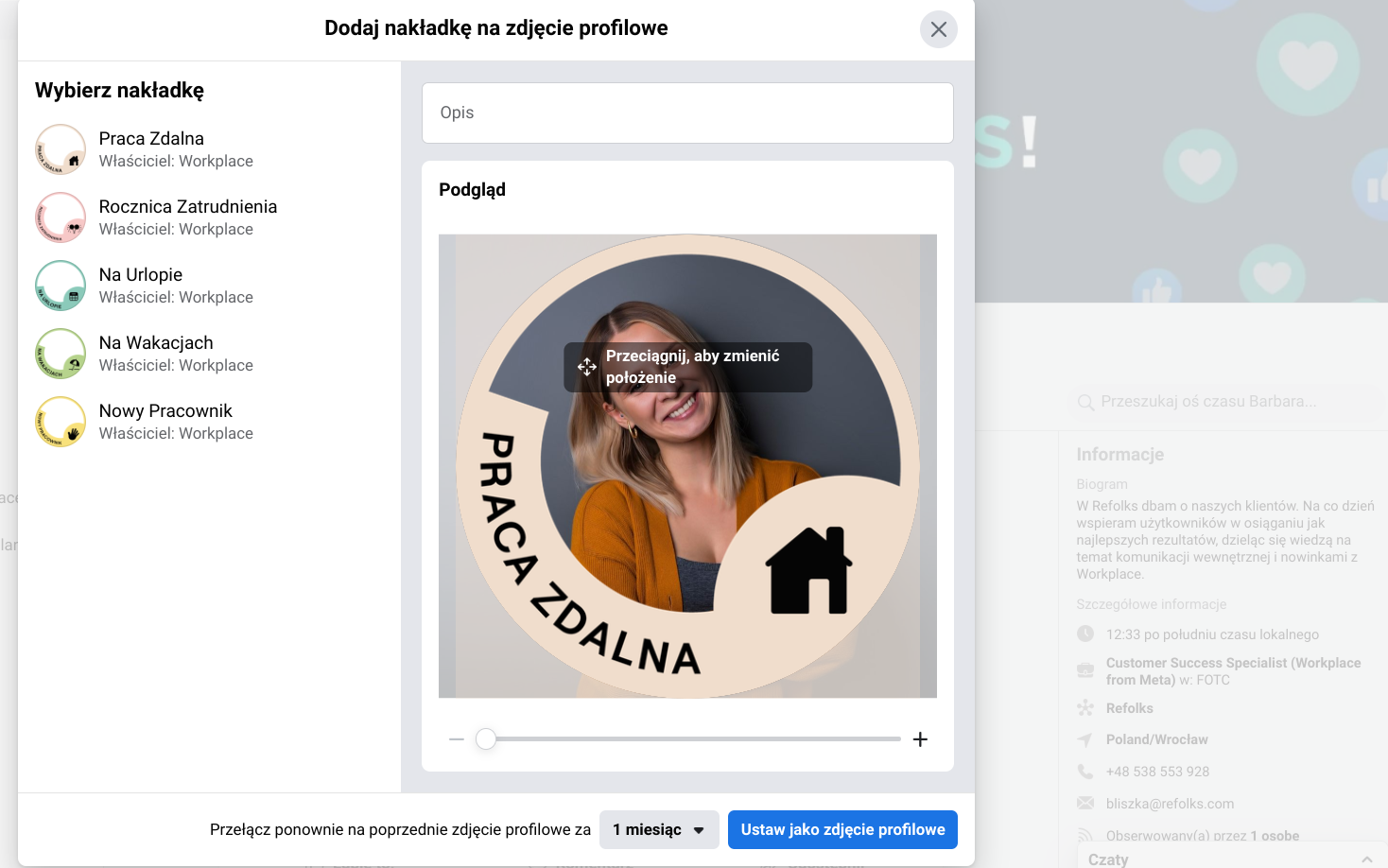Open the 1 miesiąc duration dropdown
This screenshot has height=868, width=1388.
click(659, 829)
